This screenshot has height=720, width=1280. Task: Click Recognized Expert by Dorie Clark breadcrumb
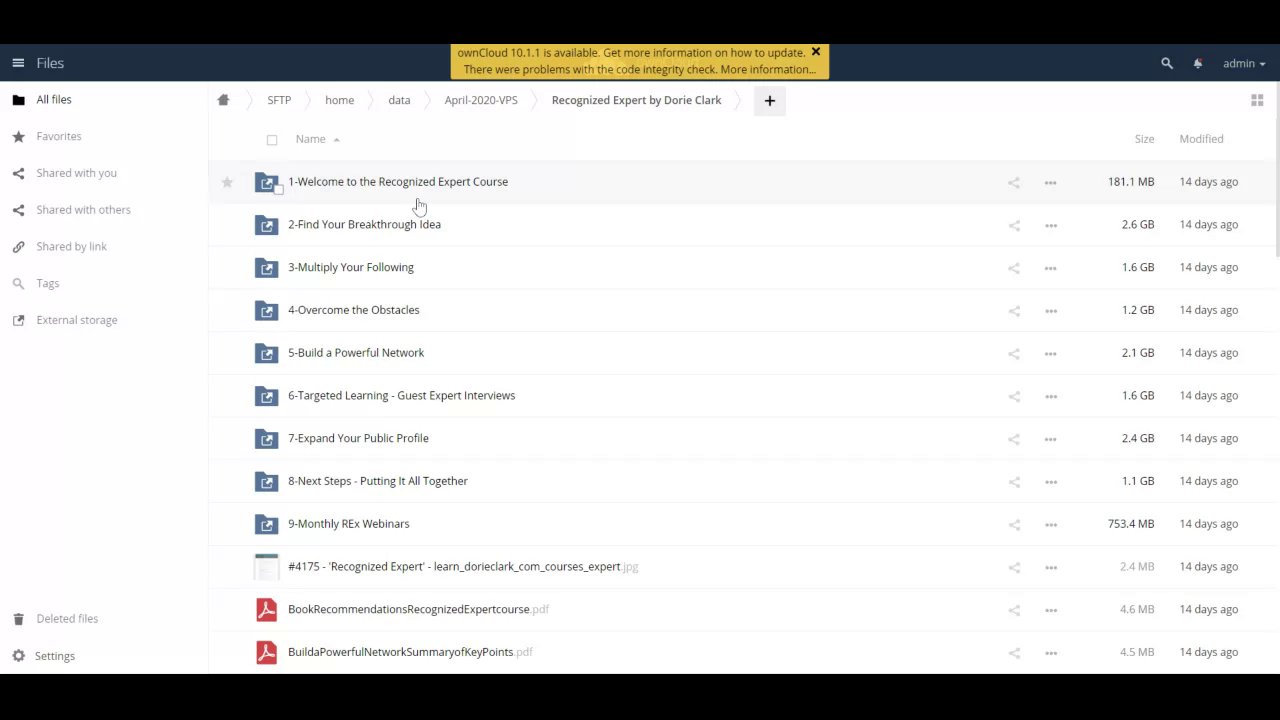pyautogui.click(x=636, y=100)
